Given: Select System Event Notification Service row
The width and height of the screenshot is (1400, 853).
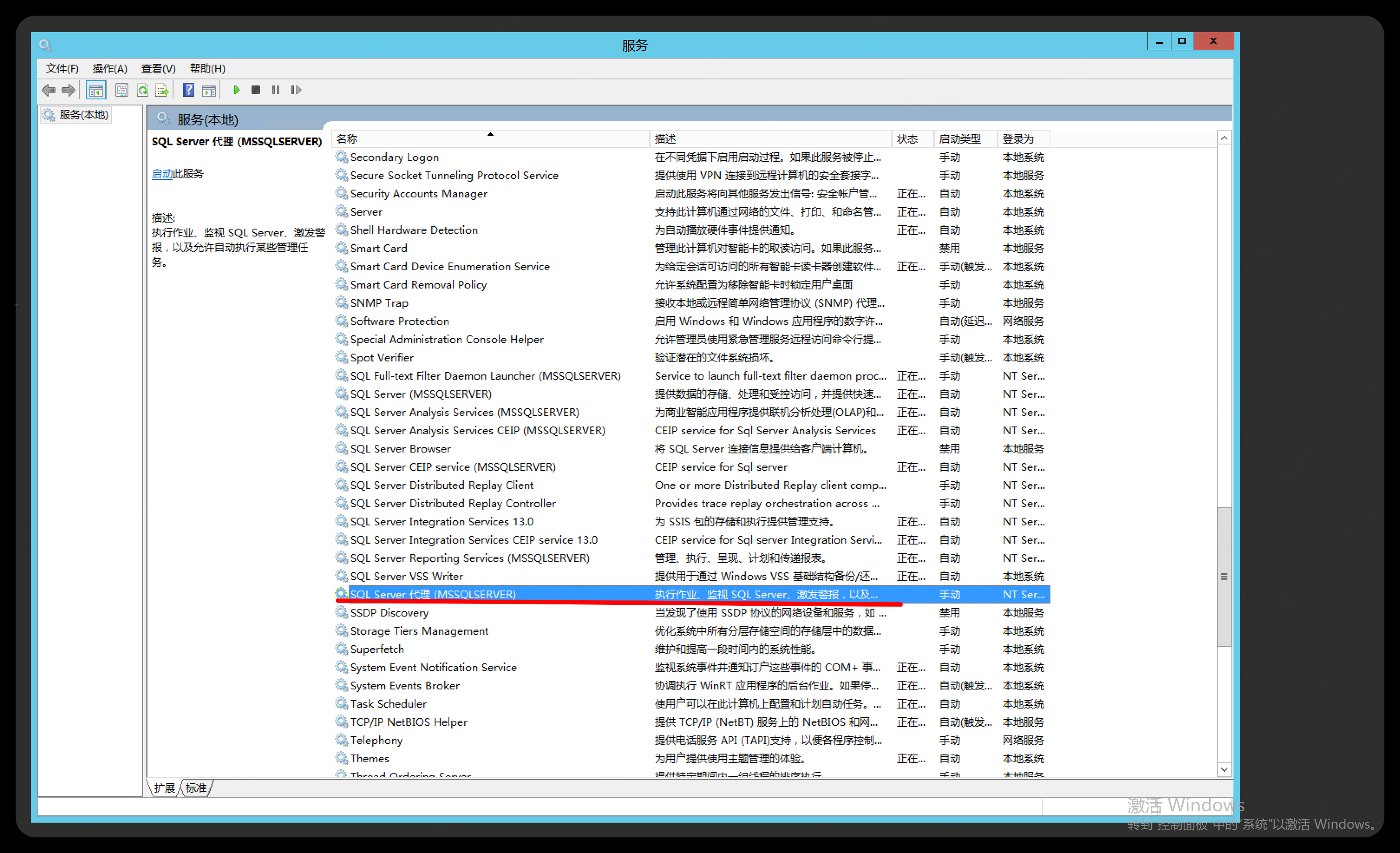Looking at the screenshot, I should [x=691, y=667].
